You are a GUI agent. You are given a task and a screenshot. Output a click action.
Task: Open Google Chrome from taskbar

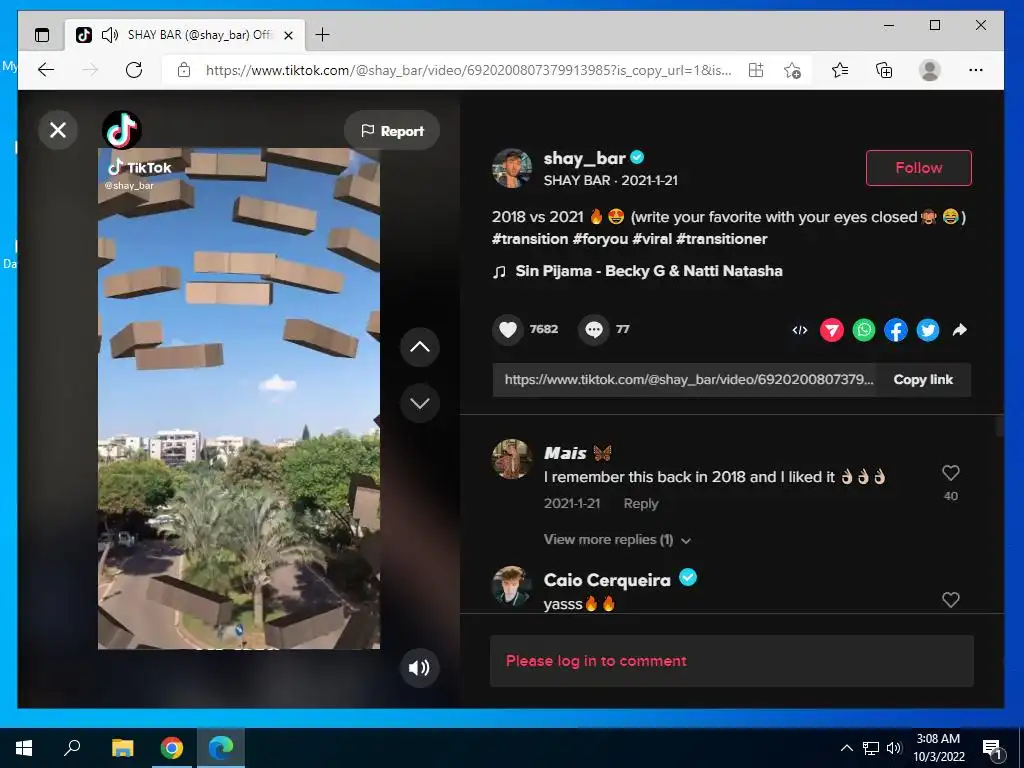[172, 748]
